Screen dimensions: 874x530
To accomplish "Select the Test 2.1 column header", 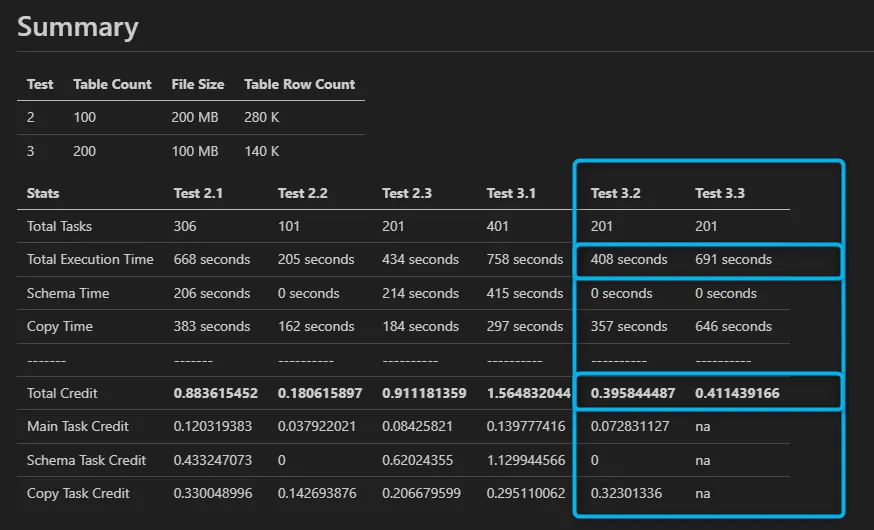I will [198, 193].
